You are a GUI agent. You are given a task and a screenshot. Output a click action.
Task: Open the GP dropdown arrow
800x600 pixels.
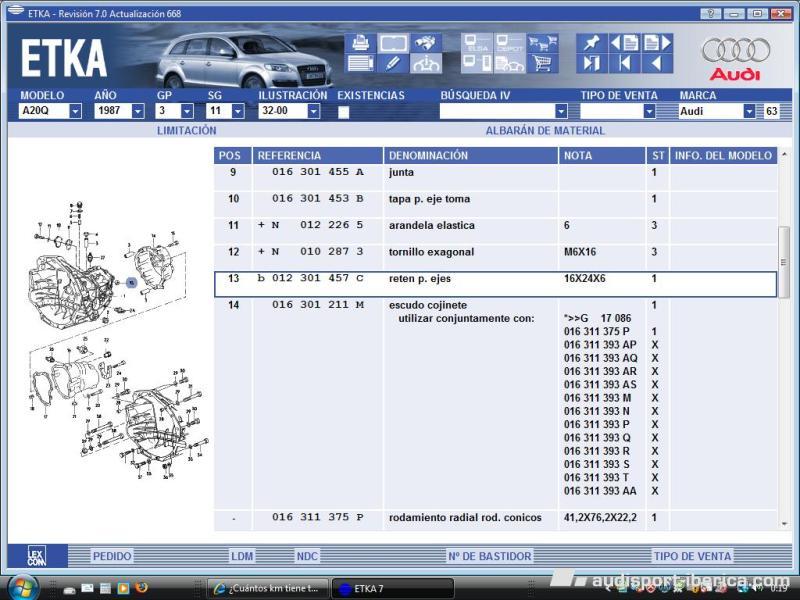(x=187, y=111)
